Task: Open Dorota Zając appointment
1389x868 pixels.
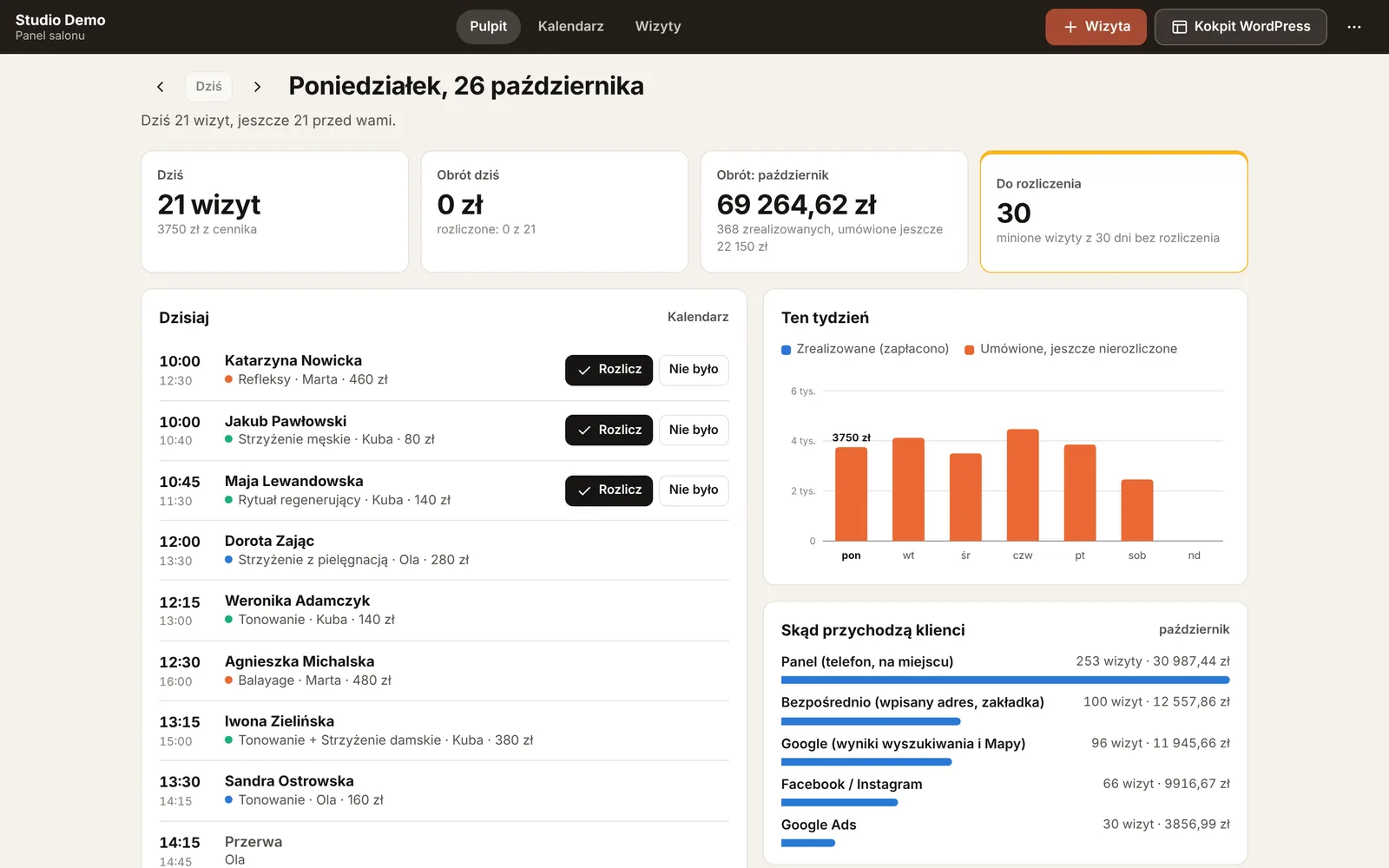Action: [x=444, y=550]
